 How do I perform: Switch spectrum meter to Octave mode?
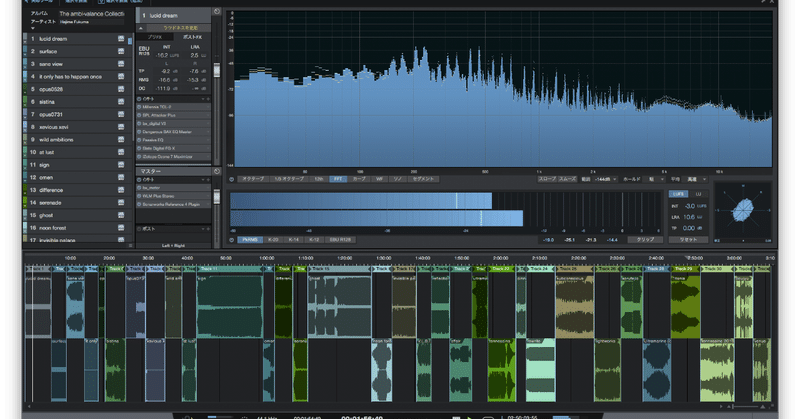[253, 180]
